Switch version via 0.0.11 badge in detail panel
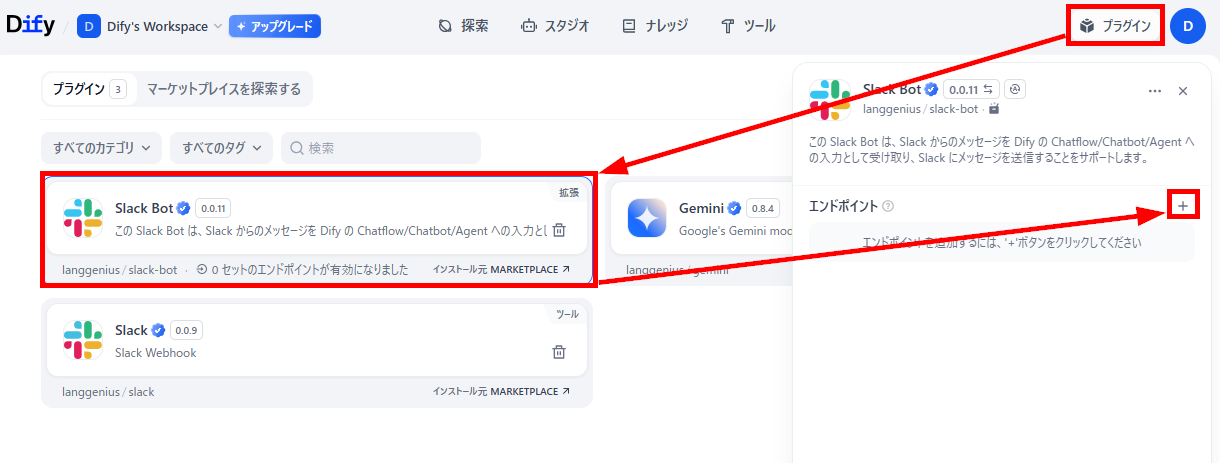The height and width of the screenshot is (463, 1220). click(x=972, y=89)
